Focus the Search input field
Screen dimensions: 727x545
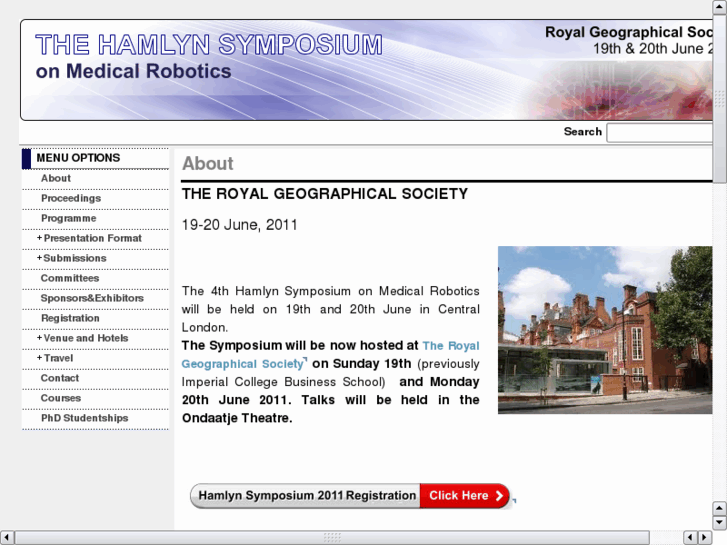pyautogui.click(x=659, y=133)
